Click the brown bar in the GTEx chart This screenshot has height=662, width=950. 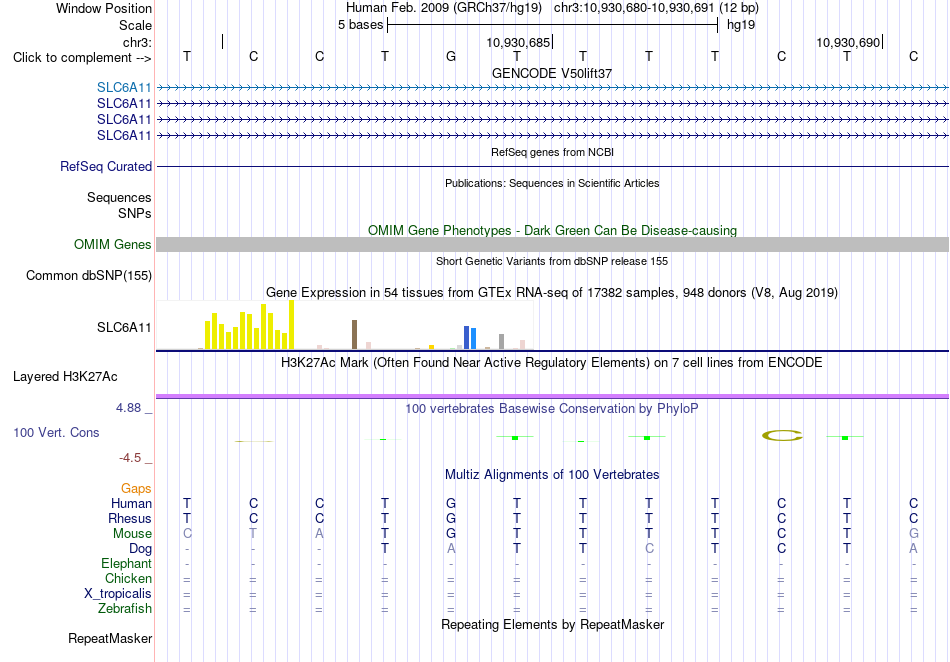coord(354,334)
